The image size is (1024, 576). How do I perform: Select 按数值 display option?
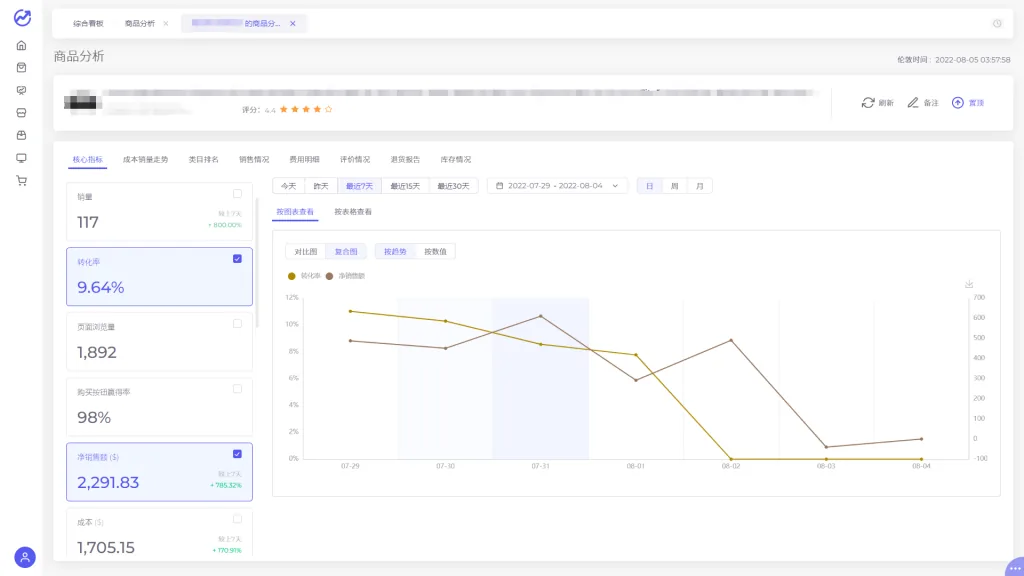436,251
